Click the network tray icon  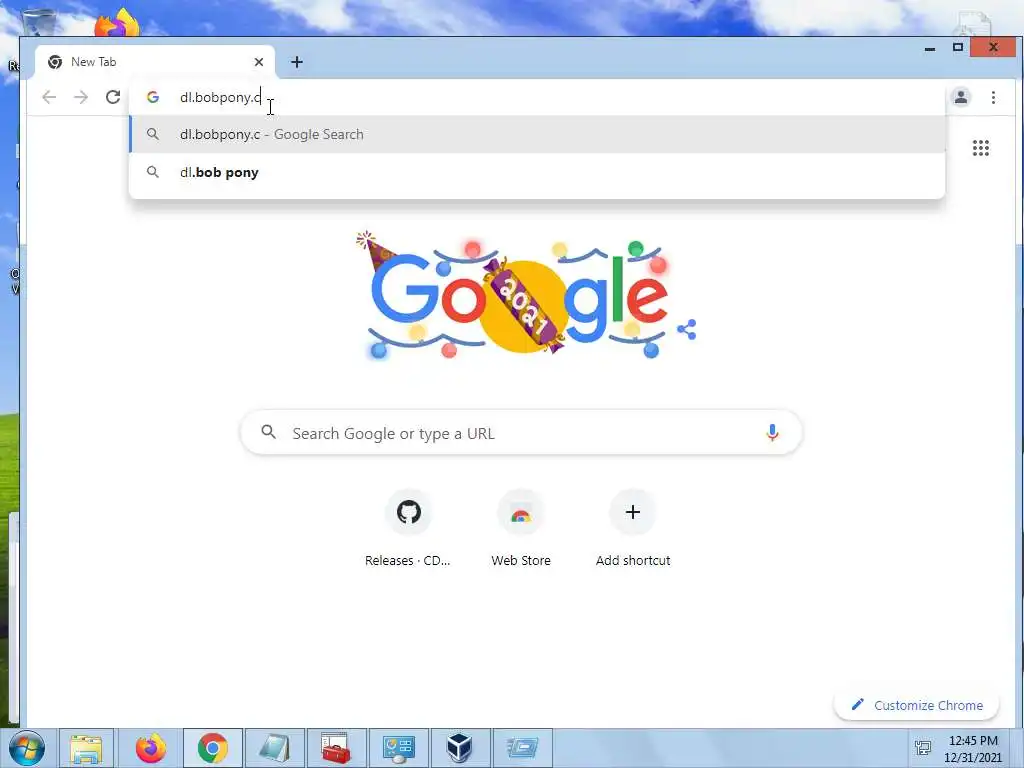tap(923, 748)
